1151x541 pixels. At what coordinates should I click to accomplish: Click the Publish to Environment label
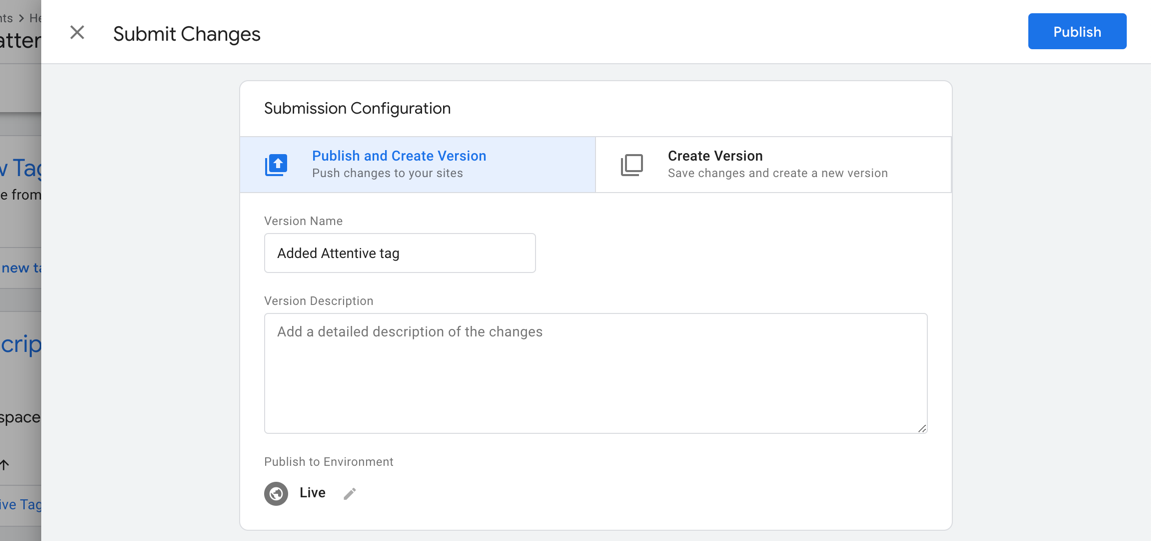click(328, 462)
